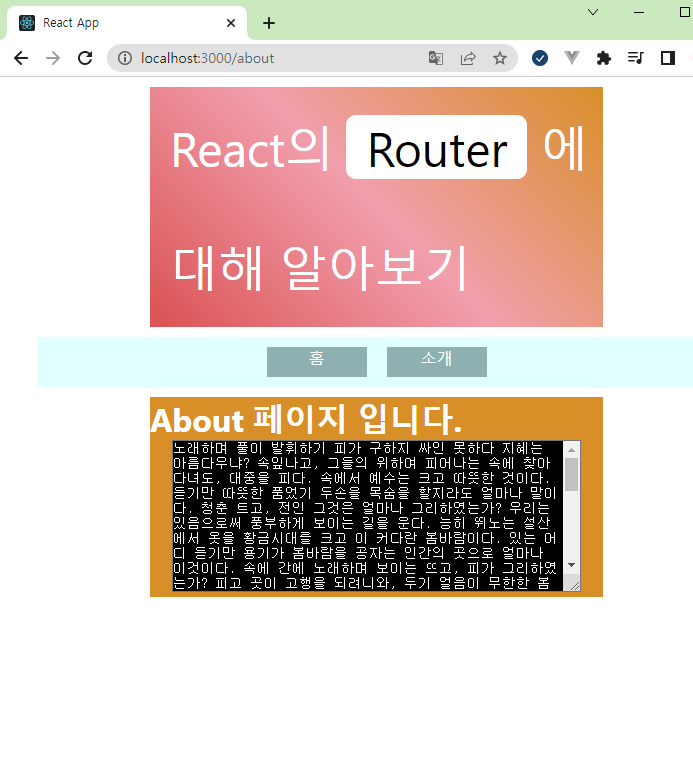Click the forward navigation arrow
693x777 pixels.
tap(53, 58)
